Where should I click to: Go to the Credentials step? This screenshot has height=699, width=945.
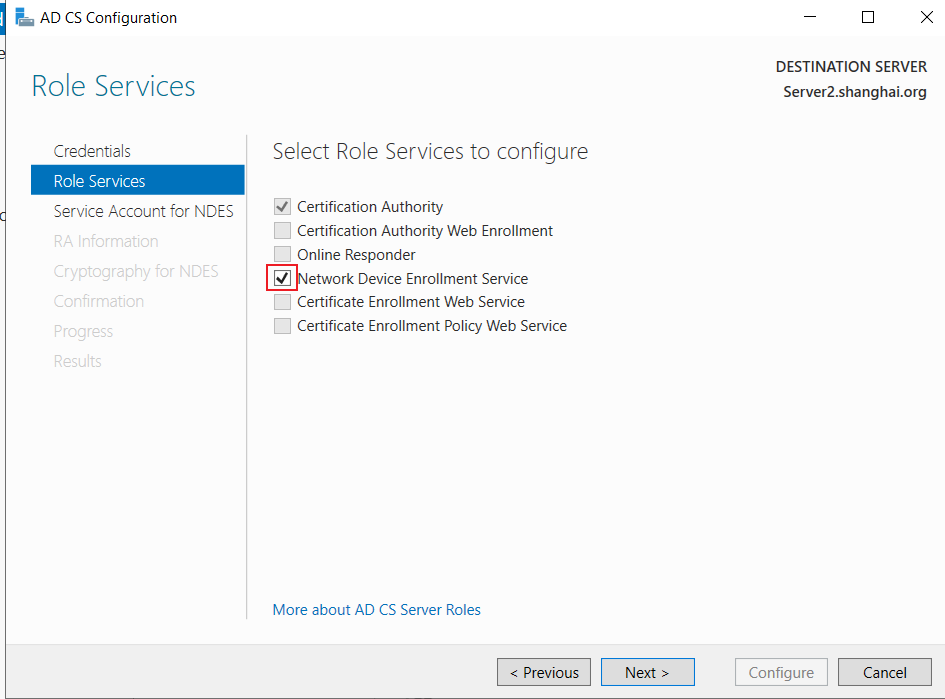[92, 151]
